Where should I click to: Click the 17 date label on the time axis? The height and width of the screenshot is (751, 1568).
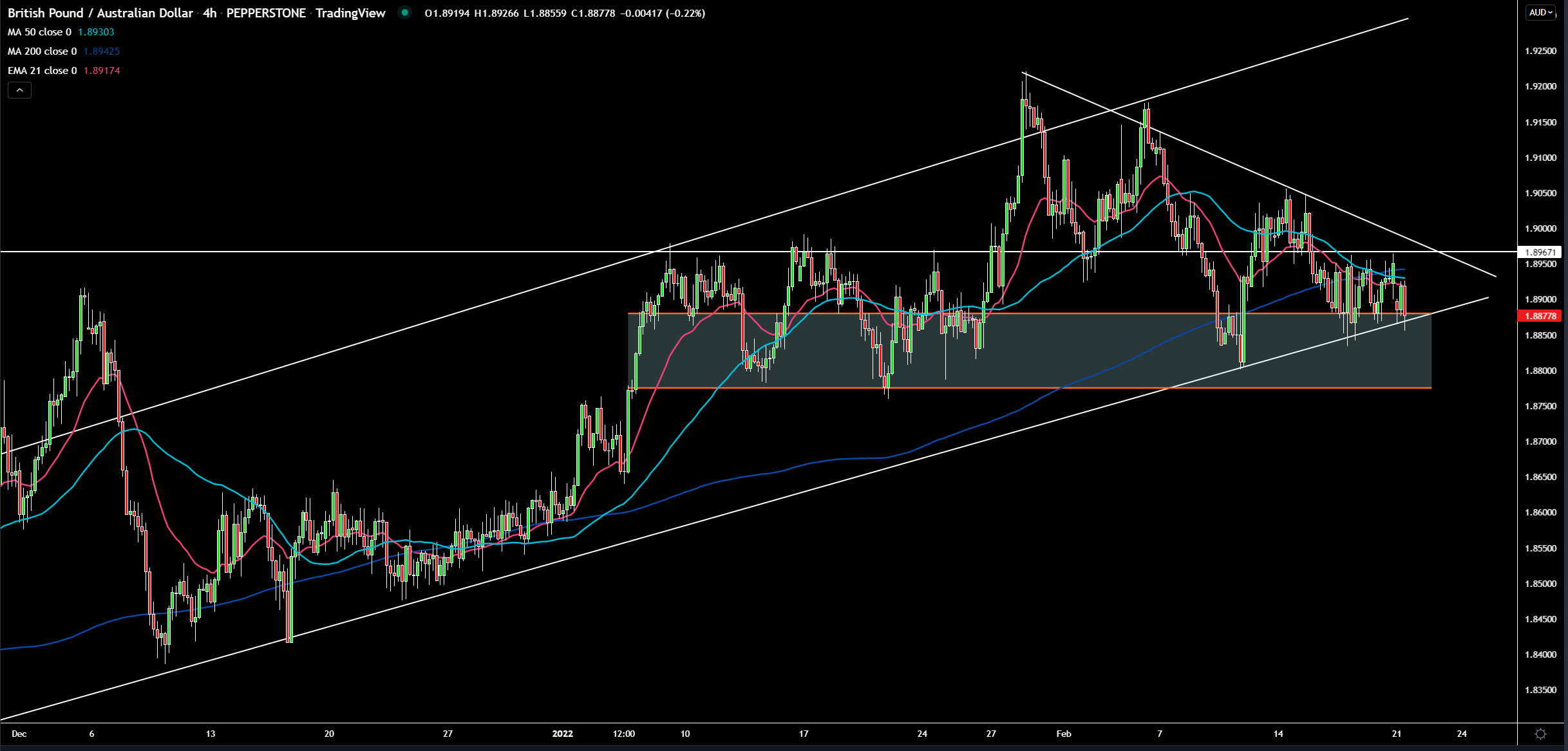804,734
